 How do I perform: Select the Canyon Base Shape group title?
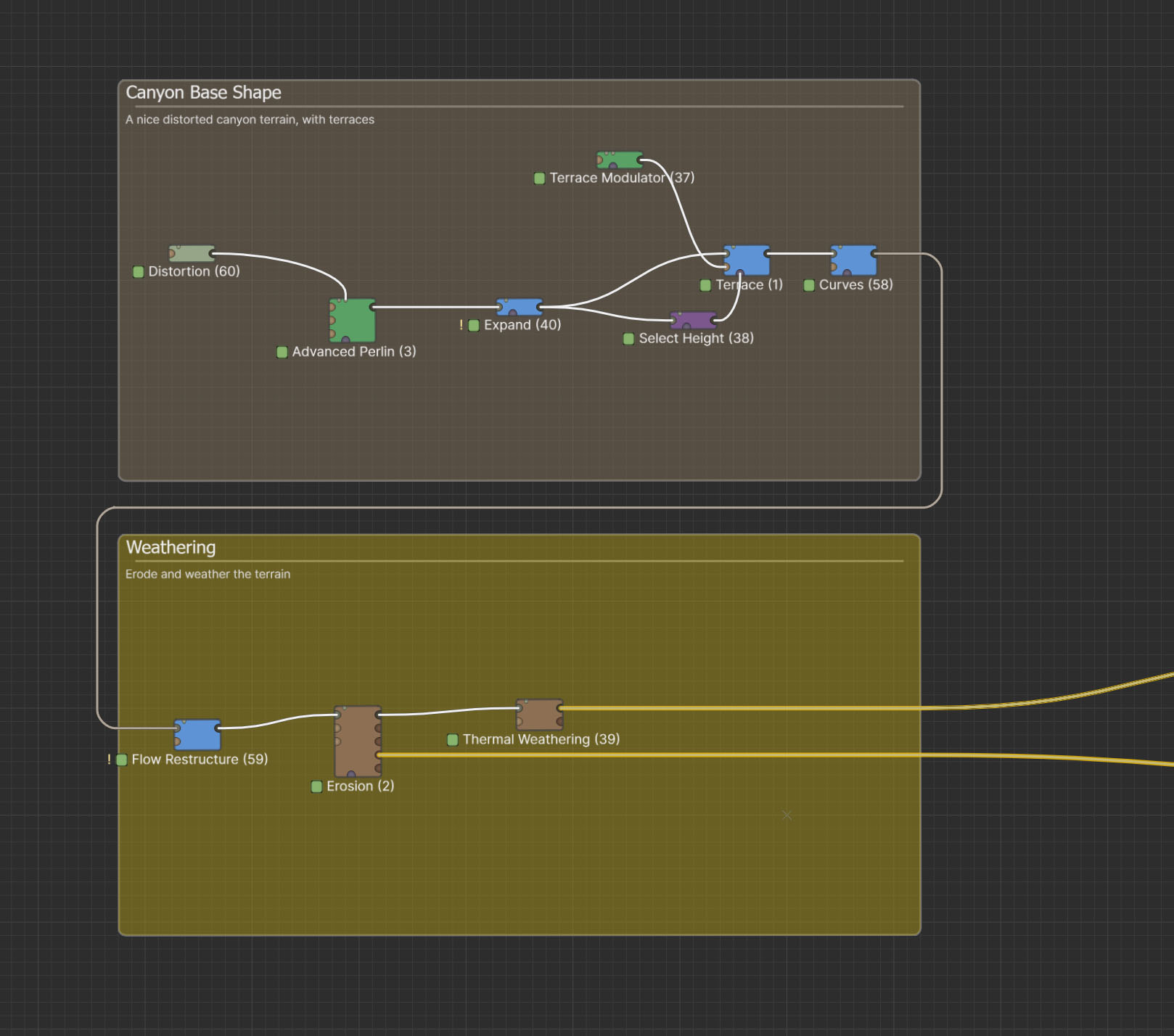click(x=204, y=93)
